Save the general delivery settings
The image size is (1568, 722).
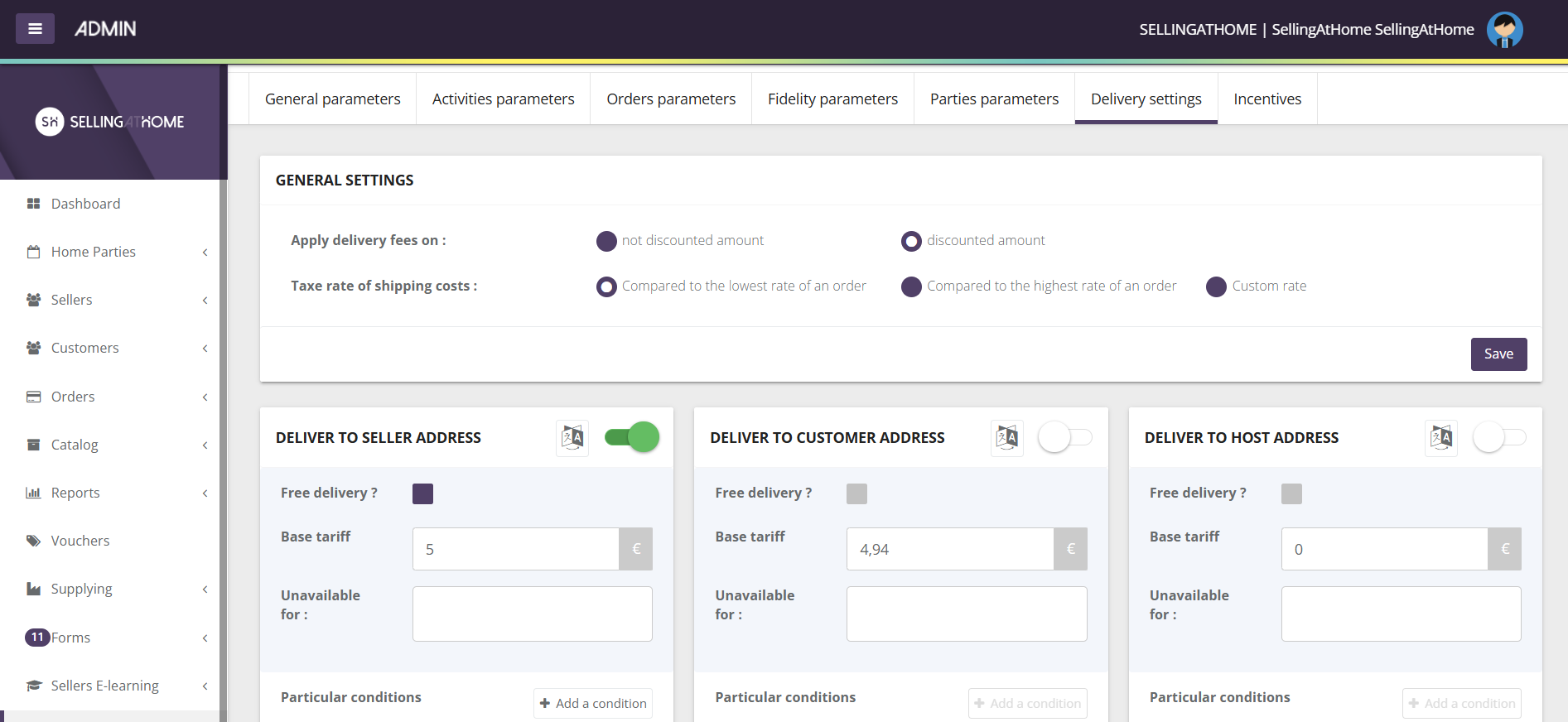[x=1498, y=354]
